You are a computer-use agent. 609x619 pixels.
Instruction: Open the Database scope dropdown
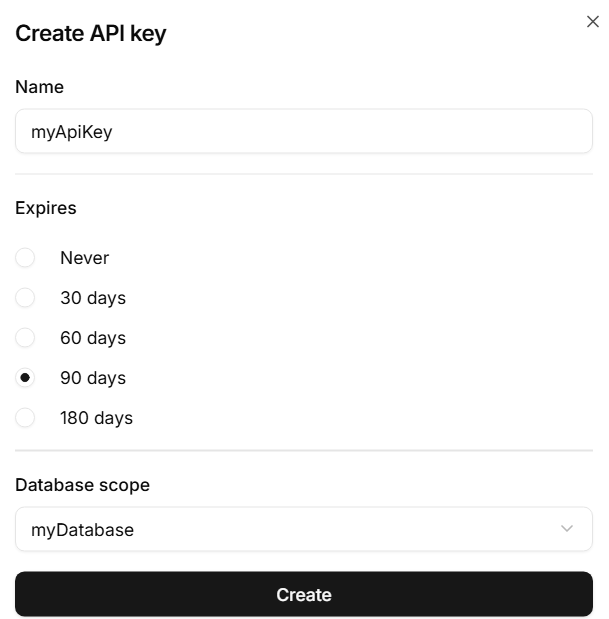(x=304, y=529)
